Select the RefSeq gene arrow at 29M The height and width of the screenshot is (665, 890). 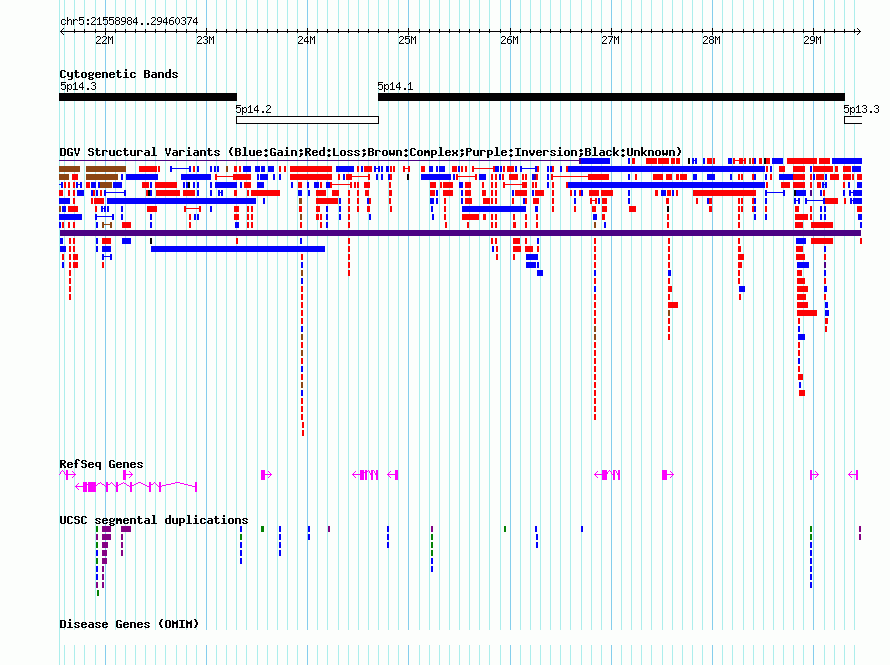coord(815,474)
